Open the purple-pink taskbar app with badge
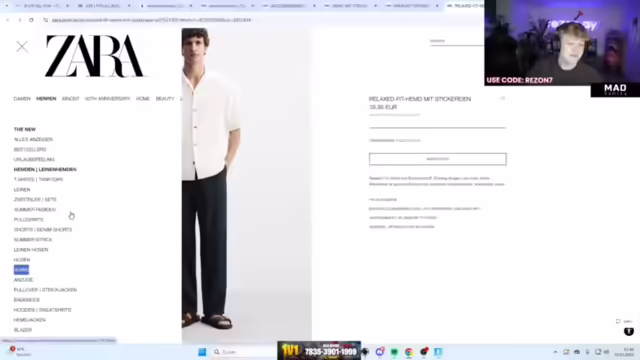The image size is (640, 360). coord(380,351)
